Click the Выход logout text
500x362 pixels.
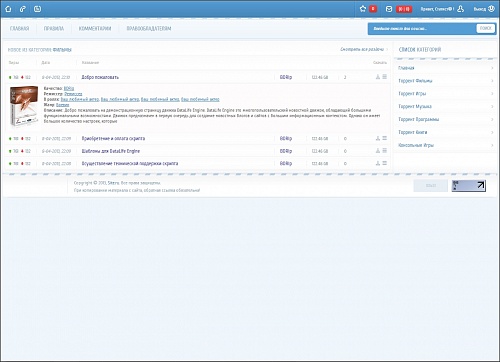[480, 9]
